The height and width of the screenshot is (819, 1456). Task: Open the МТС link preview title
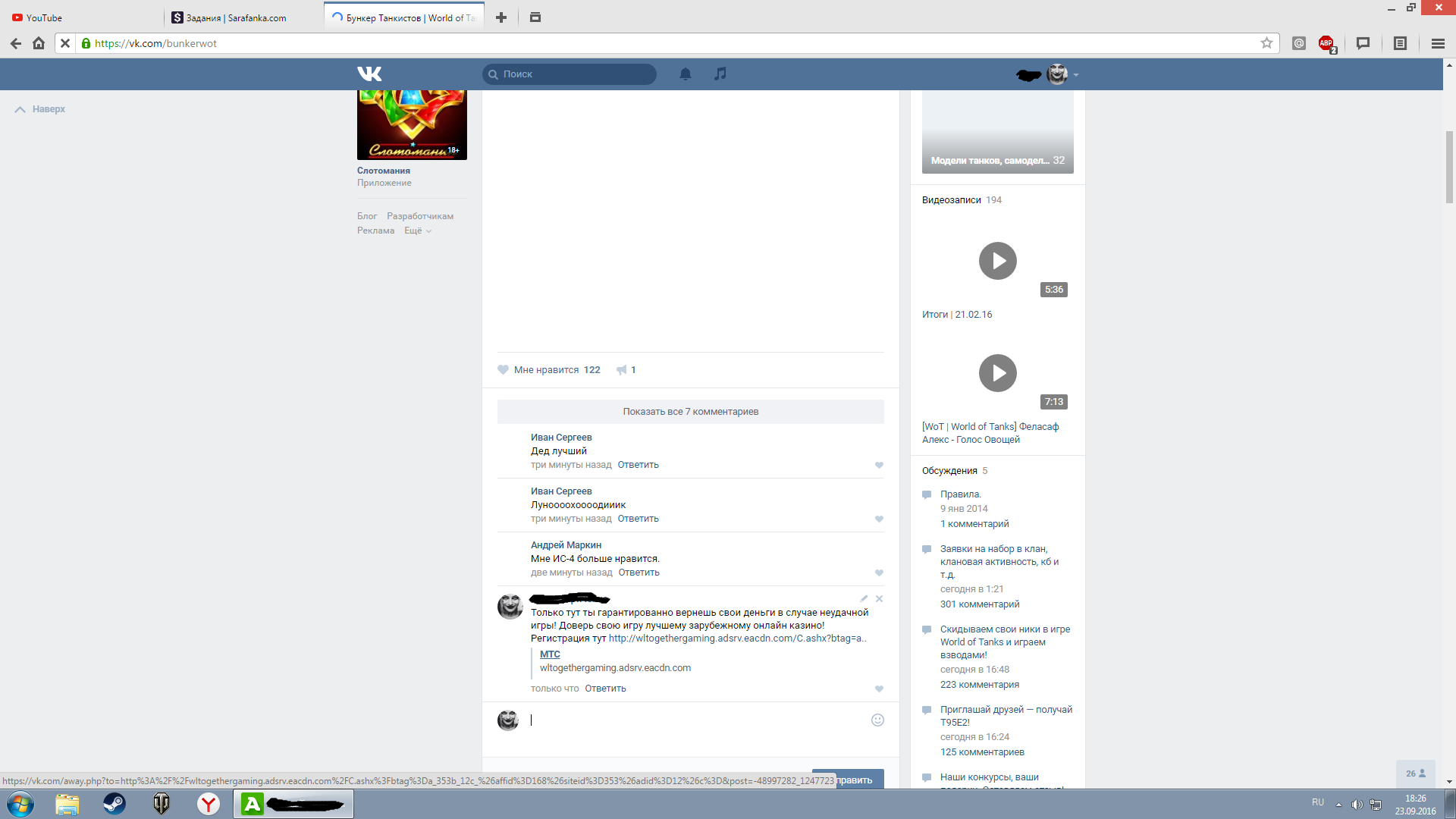[550, 654]
